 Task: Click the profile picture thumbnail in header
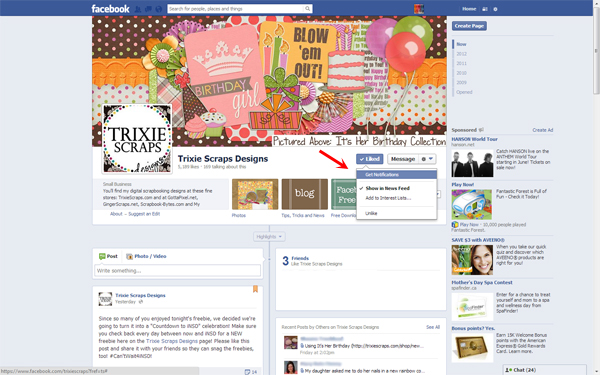point(419,9)
